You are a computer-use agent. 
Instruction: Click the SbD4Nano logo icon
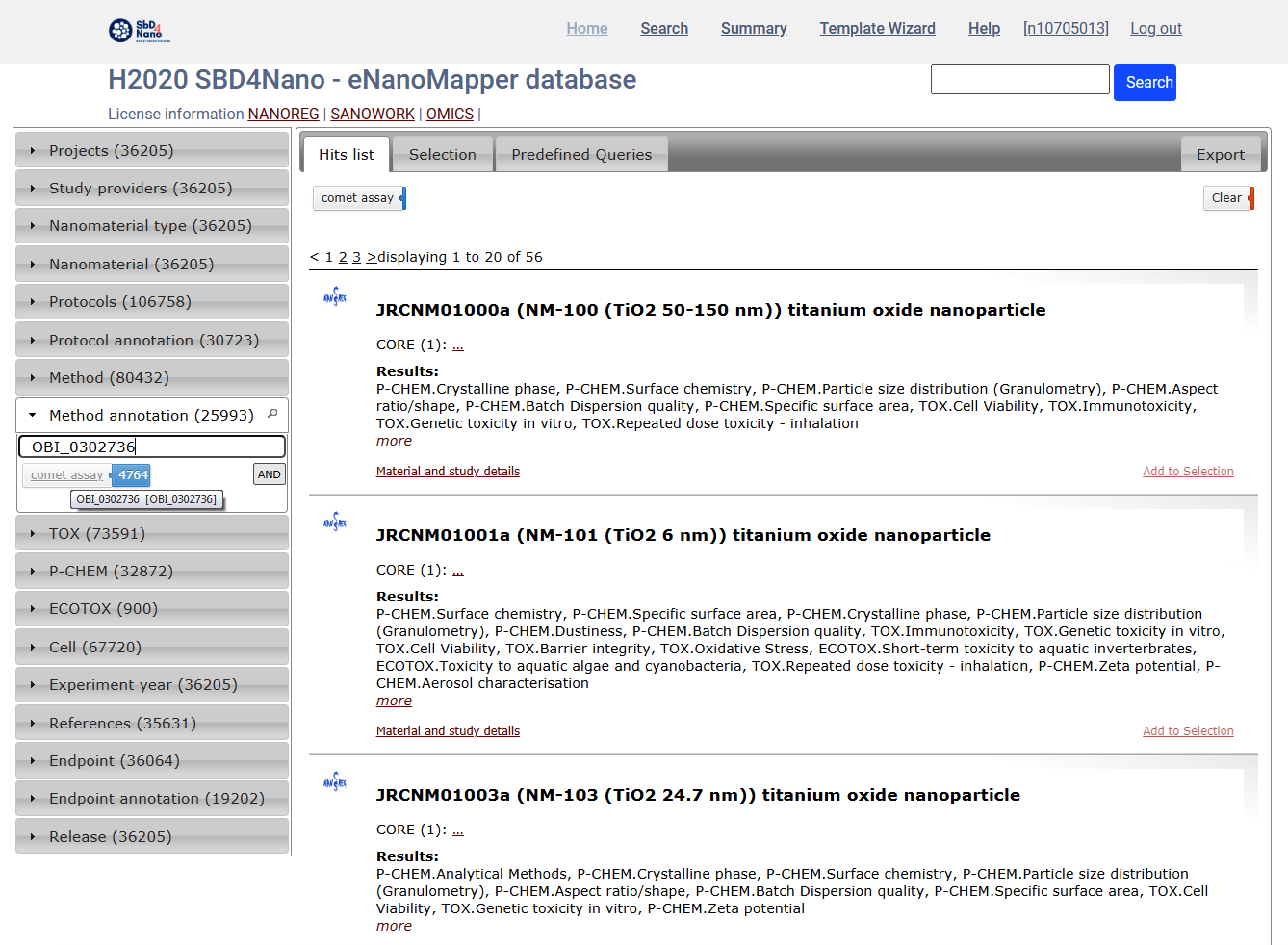click(x=140, y=30)
